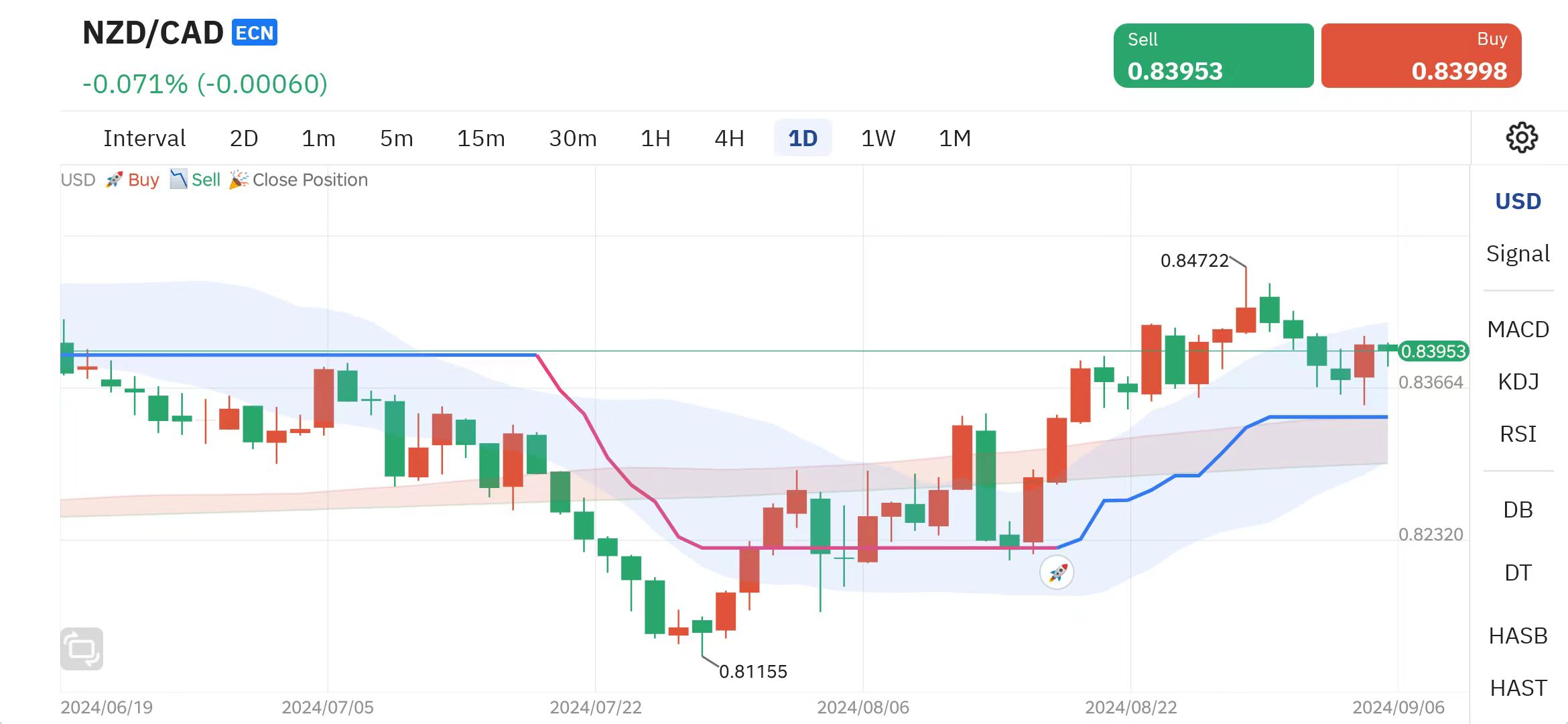Image resolution: width=1568 pixels, height=724 pixels.
Task: Toggle the KDJ indicator
Action: (x=1518, y=381)
